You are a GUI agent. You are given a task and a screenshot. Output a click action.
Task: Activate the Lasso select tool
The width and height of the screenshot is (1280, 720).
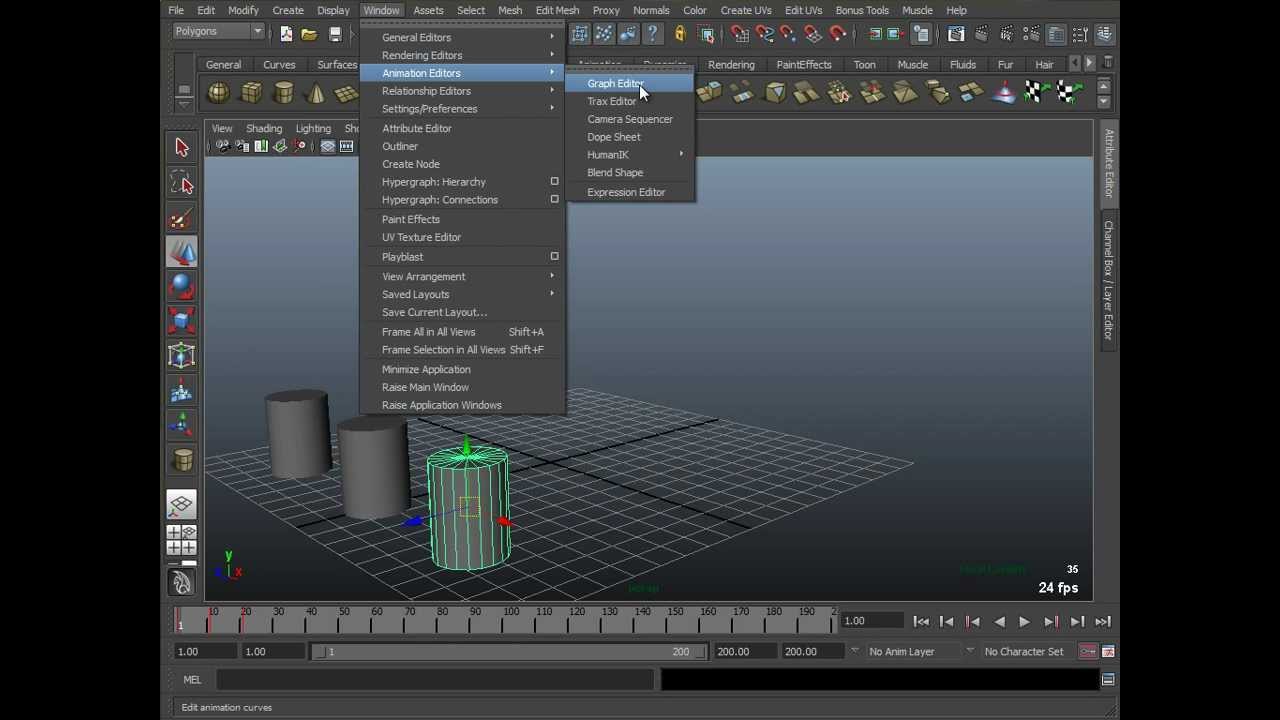pos(182,183)
